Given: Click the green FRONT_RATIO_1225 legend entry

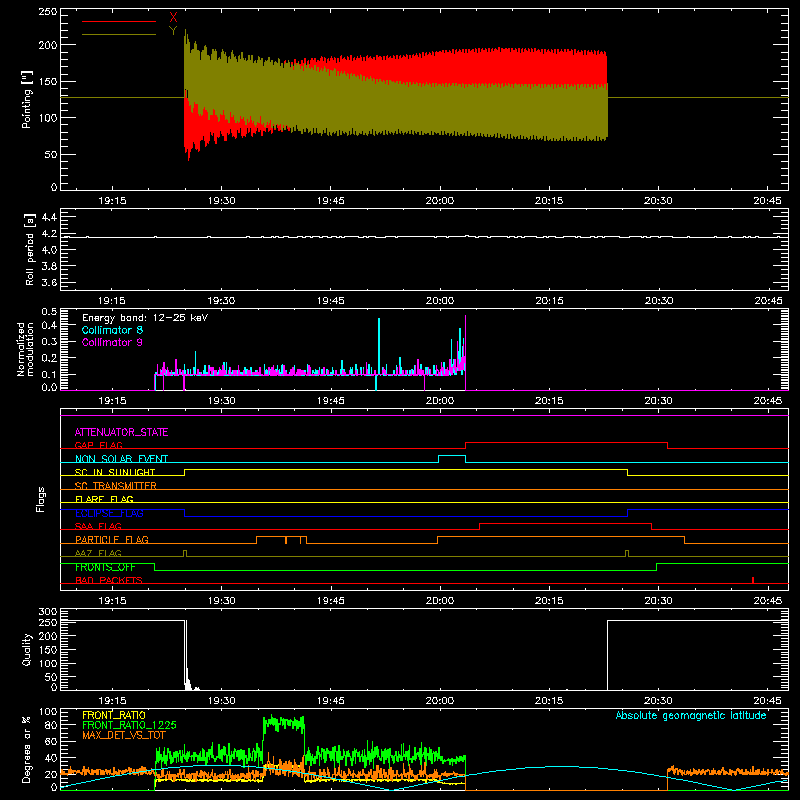Looking at the screenshot, I should pos(129,725).
